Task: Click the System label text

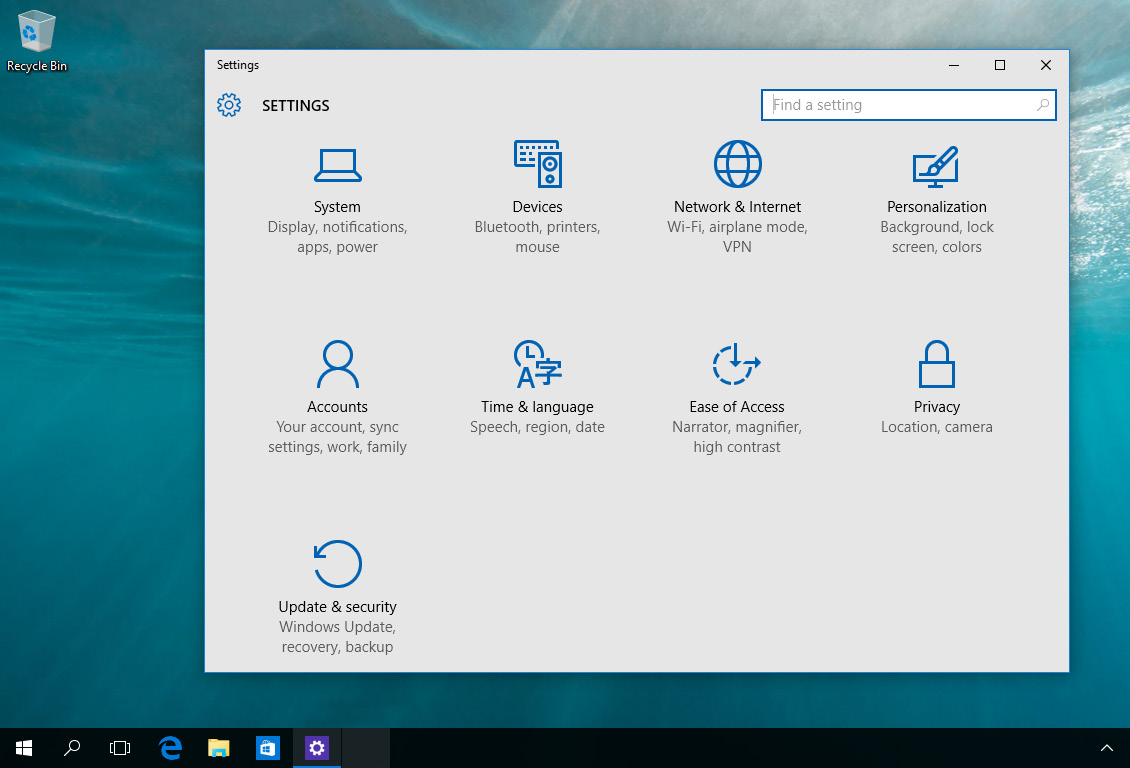Action: pyautogui.click(x=337, y=207)
